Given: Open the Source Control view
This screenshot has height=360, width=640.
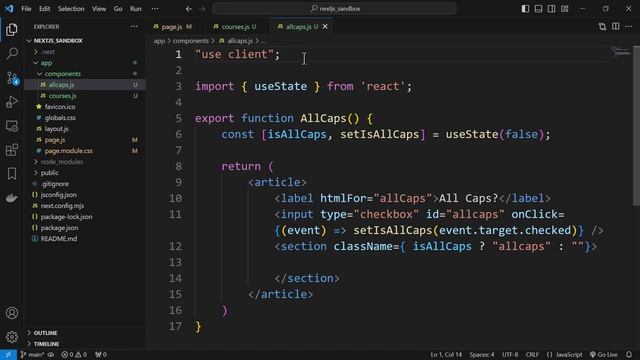Looking at the screenshot, I should [x=12, y=78].
